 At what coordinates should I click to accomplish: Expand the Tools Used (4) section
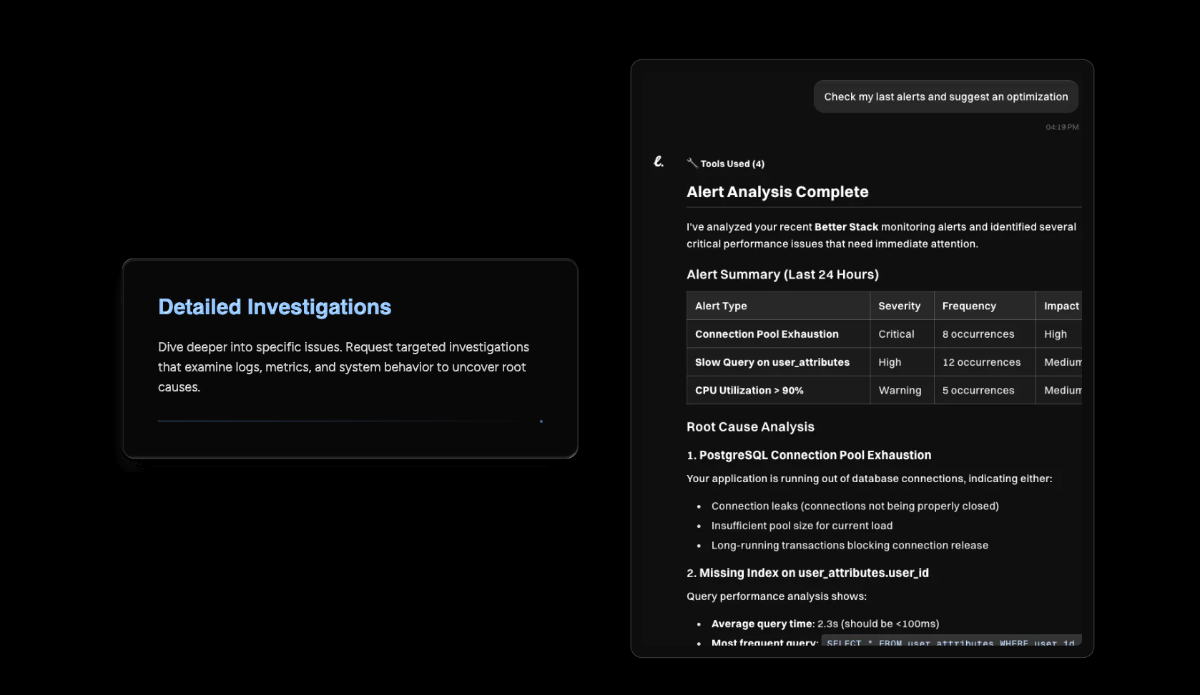pyautogui.click(x=732, y=164)
